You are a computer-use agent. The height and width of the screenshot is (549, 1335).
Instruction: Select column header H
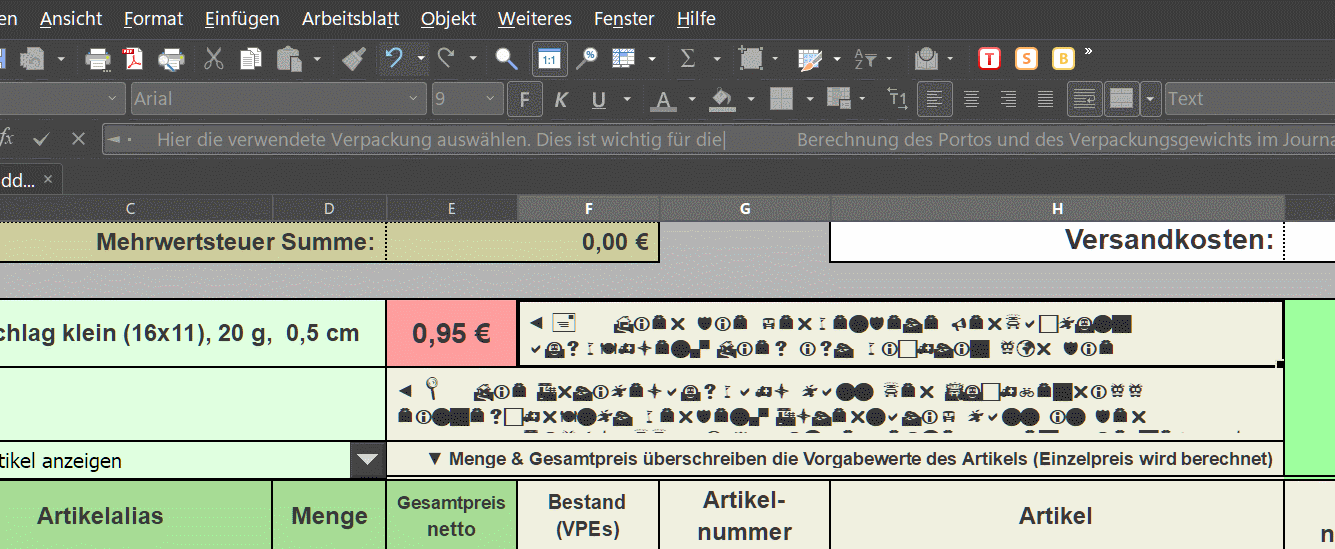pyautogui.click(x=1057, y=208)
